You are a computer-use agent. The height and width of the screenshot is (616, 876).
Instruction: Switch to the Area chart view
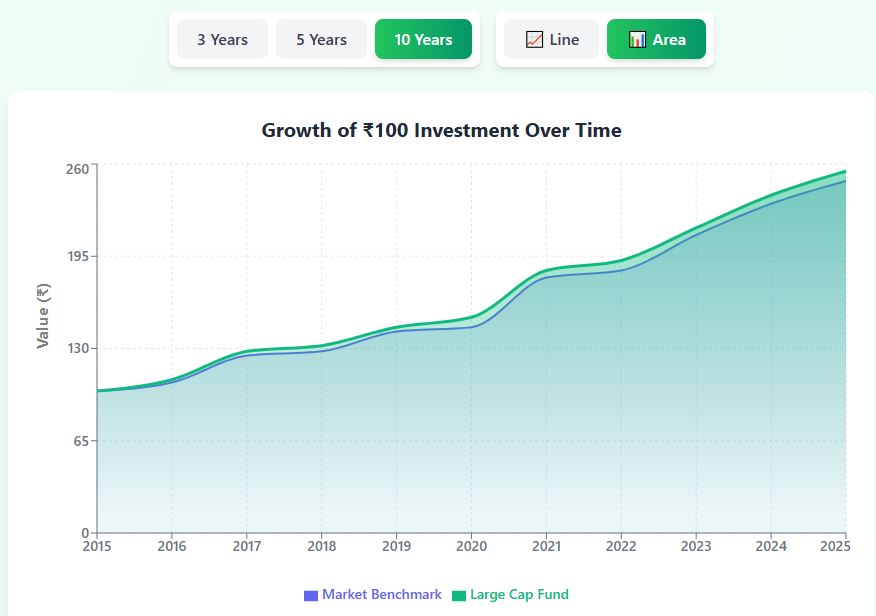click(656, 40)
